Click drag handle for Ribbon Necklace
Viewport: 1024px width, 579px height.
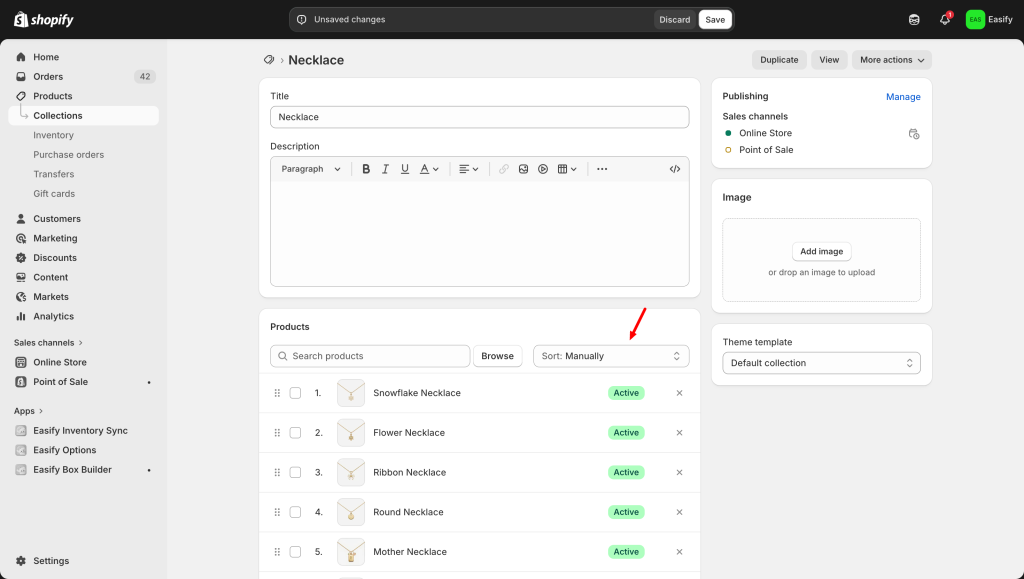277,472
